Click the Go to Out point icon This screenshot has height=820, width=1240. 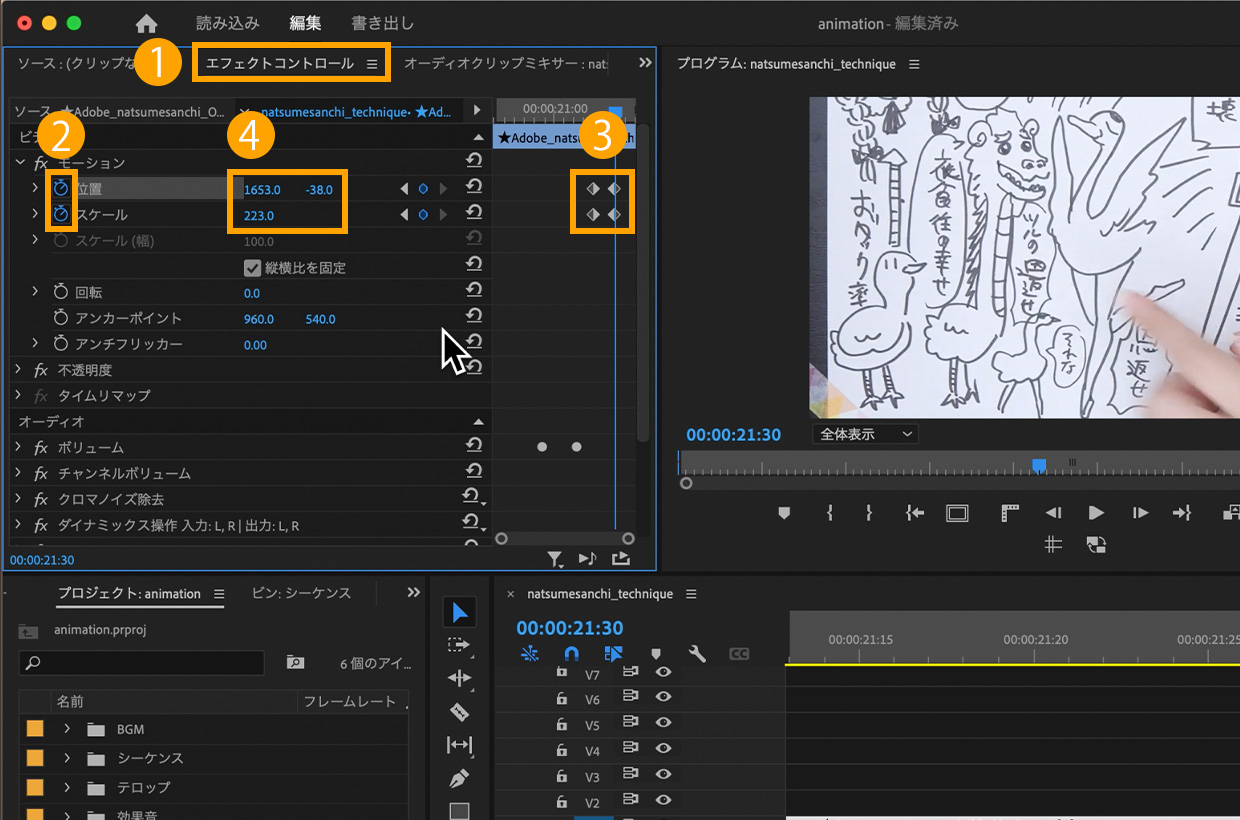1182,513
